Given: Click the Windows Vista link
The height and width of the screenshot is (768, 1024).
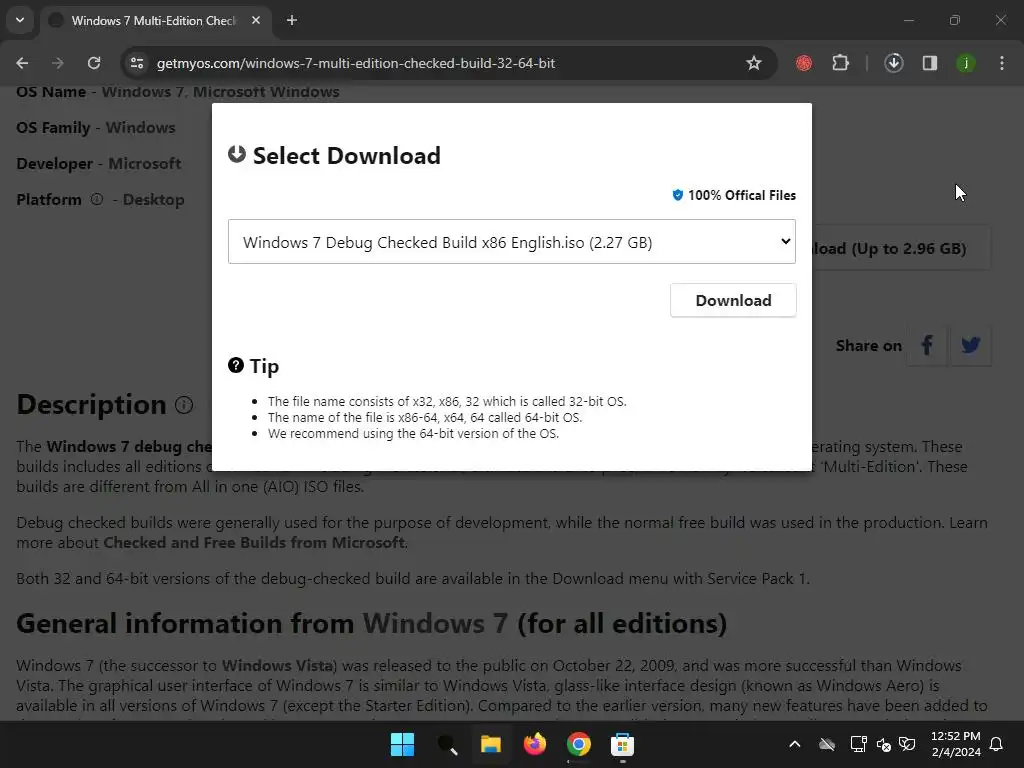Looking at the screenshot, I should (x=278, y=665).
